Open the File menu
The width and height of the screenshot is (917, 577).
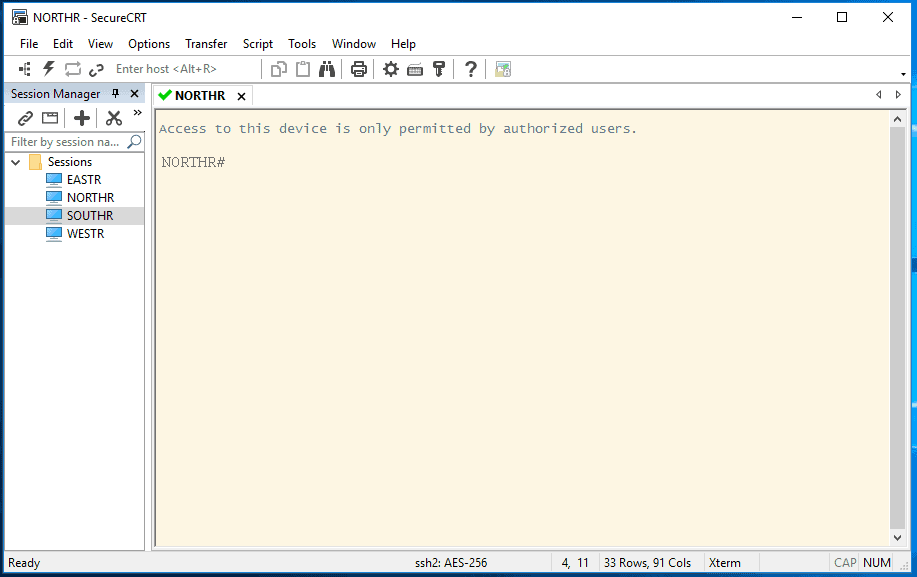click(29, 44)
